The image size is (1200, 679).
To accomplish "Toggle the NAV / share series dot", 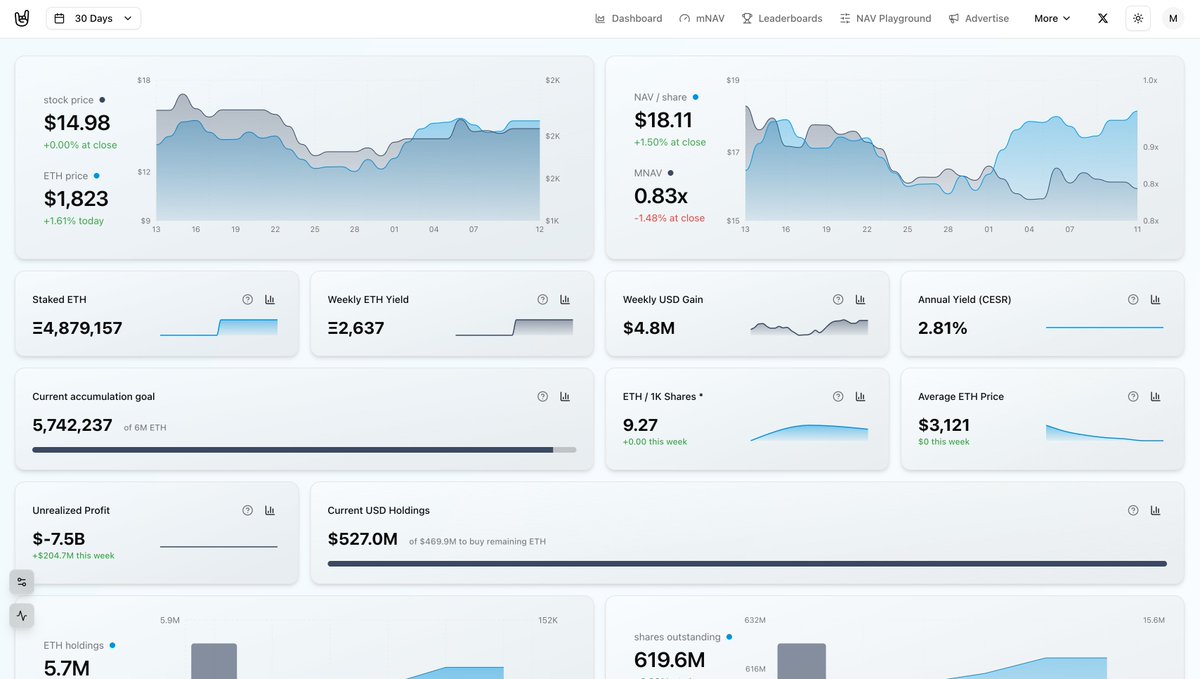I will coord(696,97).
